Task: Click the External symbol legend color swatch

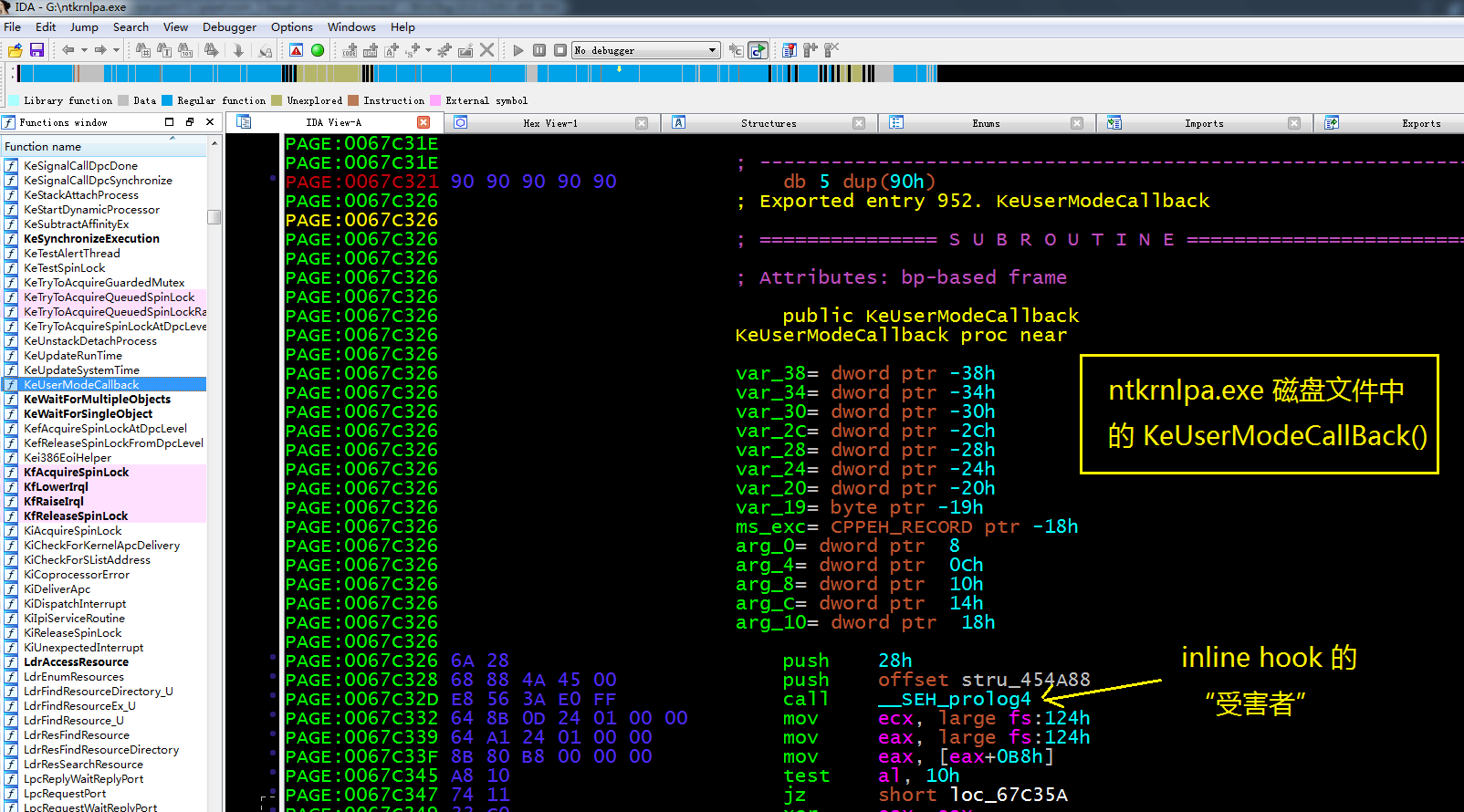Action: click(x=435, y=100)
